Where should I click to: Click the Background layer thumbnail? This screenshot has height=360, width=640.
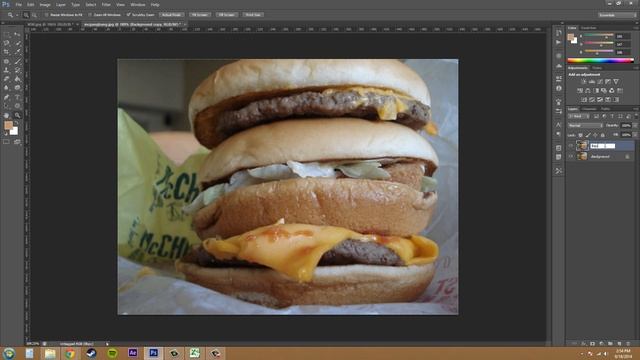[x=582, y=156]
